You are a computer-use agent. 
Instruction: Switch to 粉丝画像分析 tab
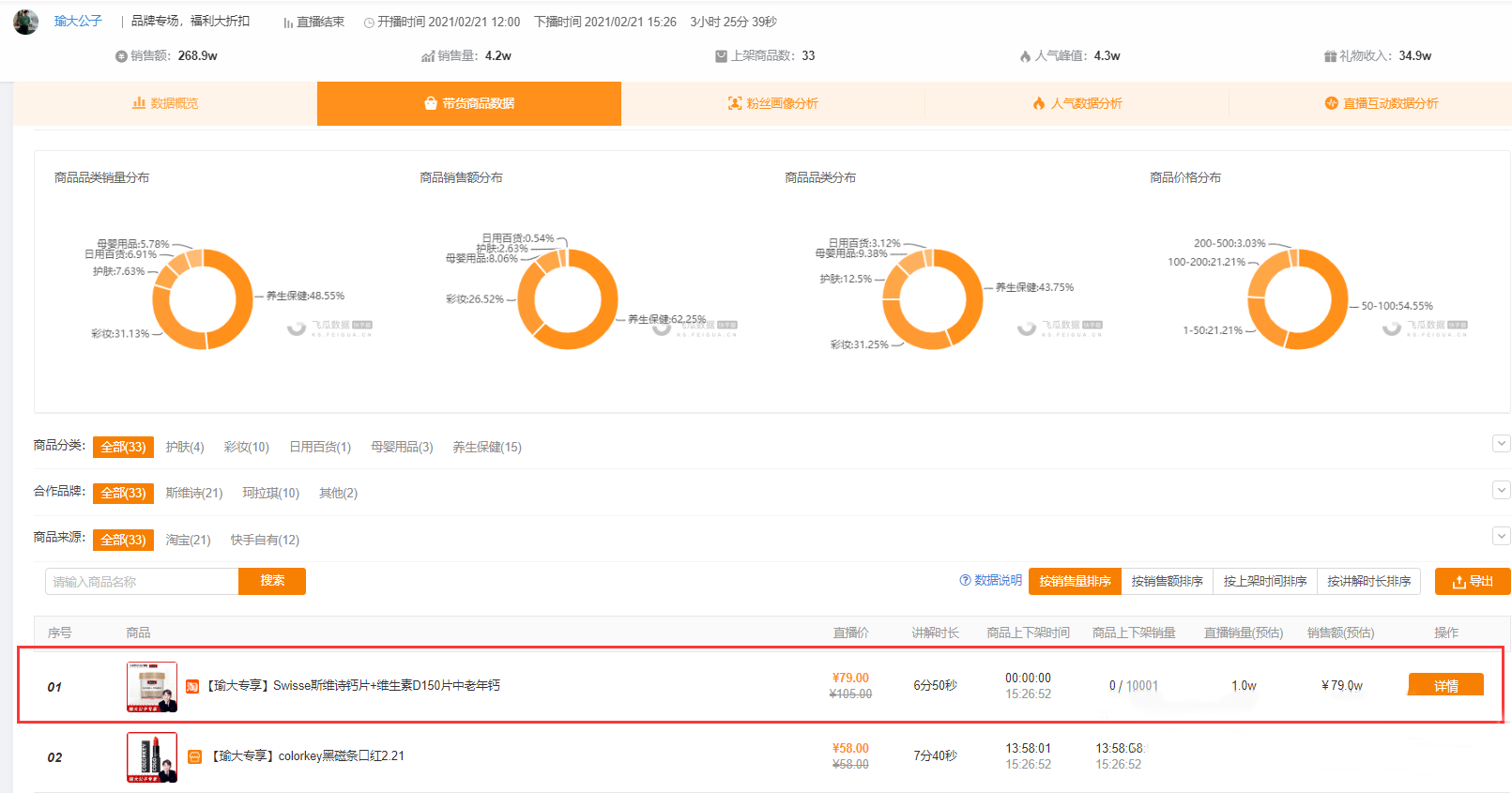click(773, 103)
